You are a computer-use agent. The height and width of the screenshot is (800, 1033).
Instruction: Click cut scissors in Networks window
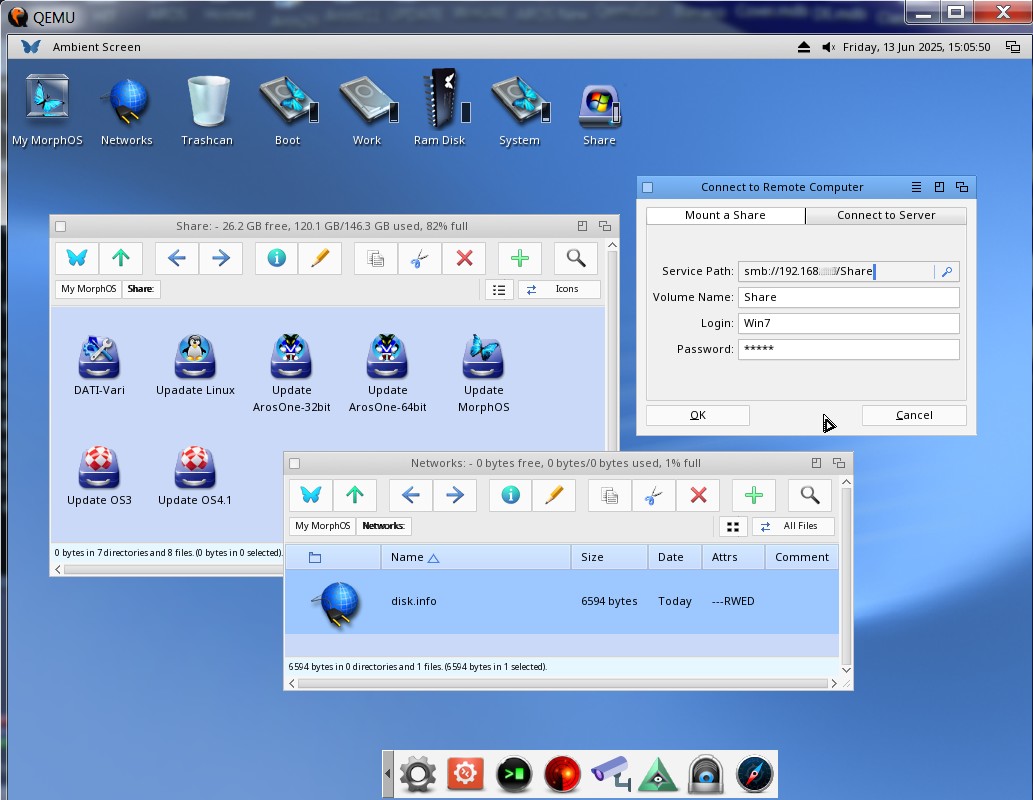coord(654,495)
